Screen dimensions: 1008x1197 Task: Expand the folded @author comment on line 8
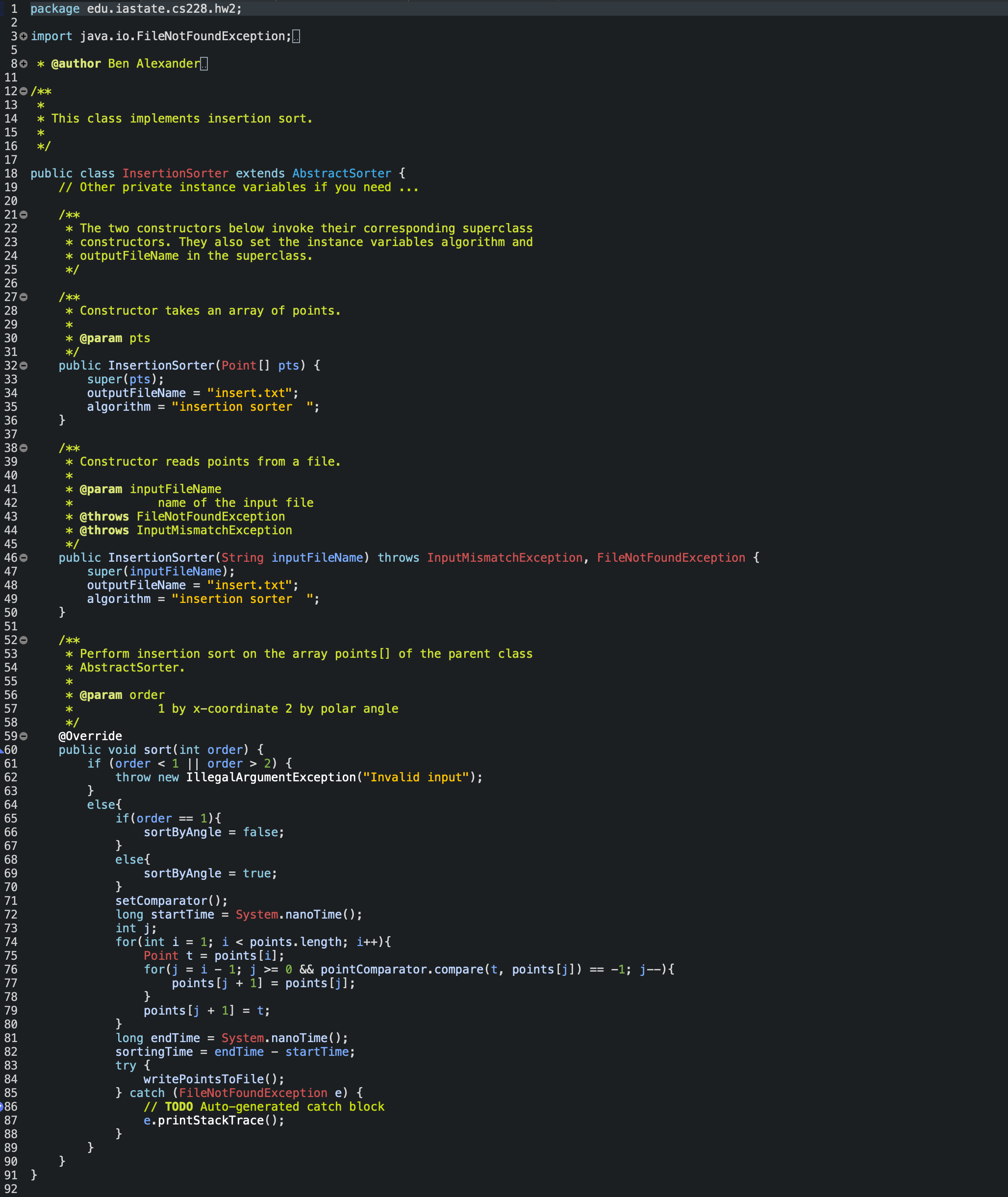pos(24,64)
